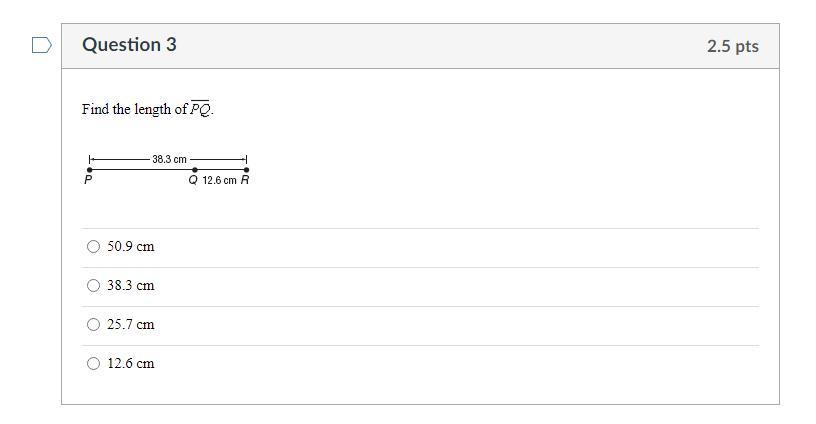
Task: Click the letter P label in diagram
Action: [x=88, y=181]
